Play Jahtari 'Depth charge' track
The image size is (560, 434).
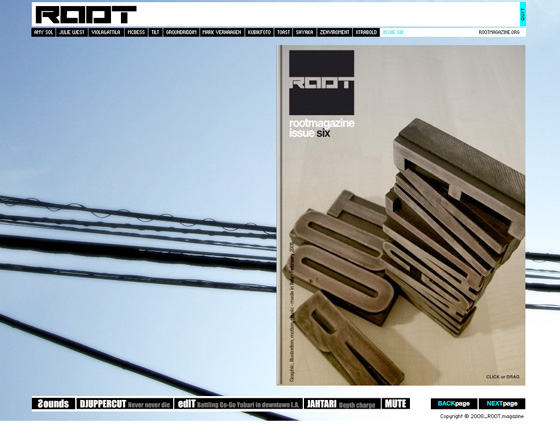click(342, 404)
